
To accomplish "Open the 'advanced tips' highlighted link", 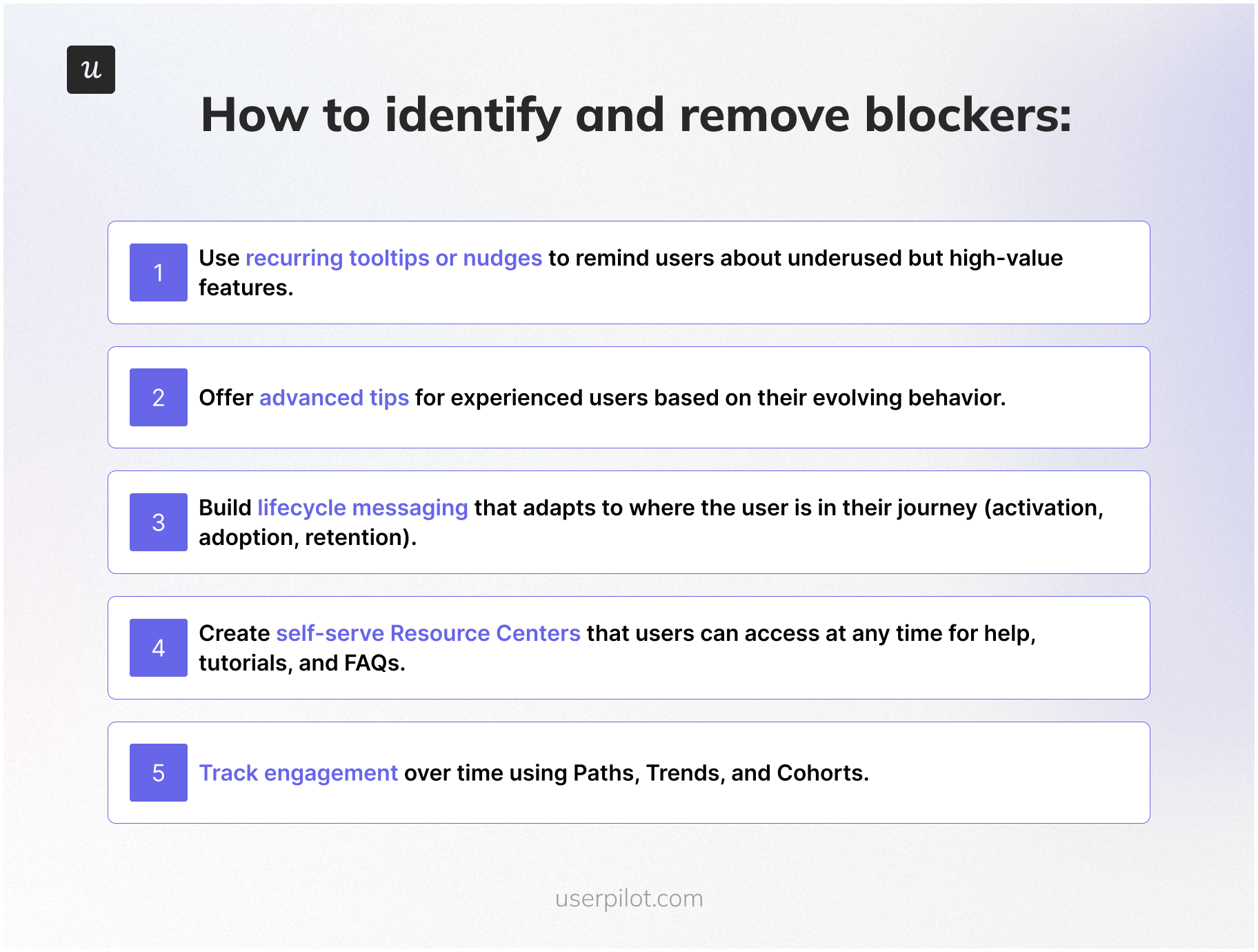I will [x=334, y=398].
